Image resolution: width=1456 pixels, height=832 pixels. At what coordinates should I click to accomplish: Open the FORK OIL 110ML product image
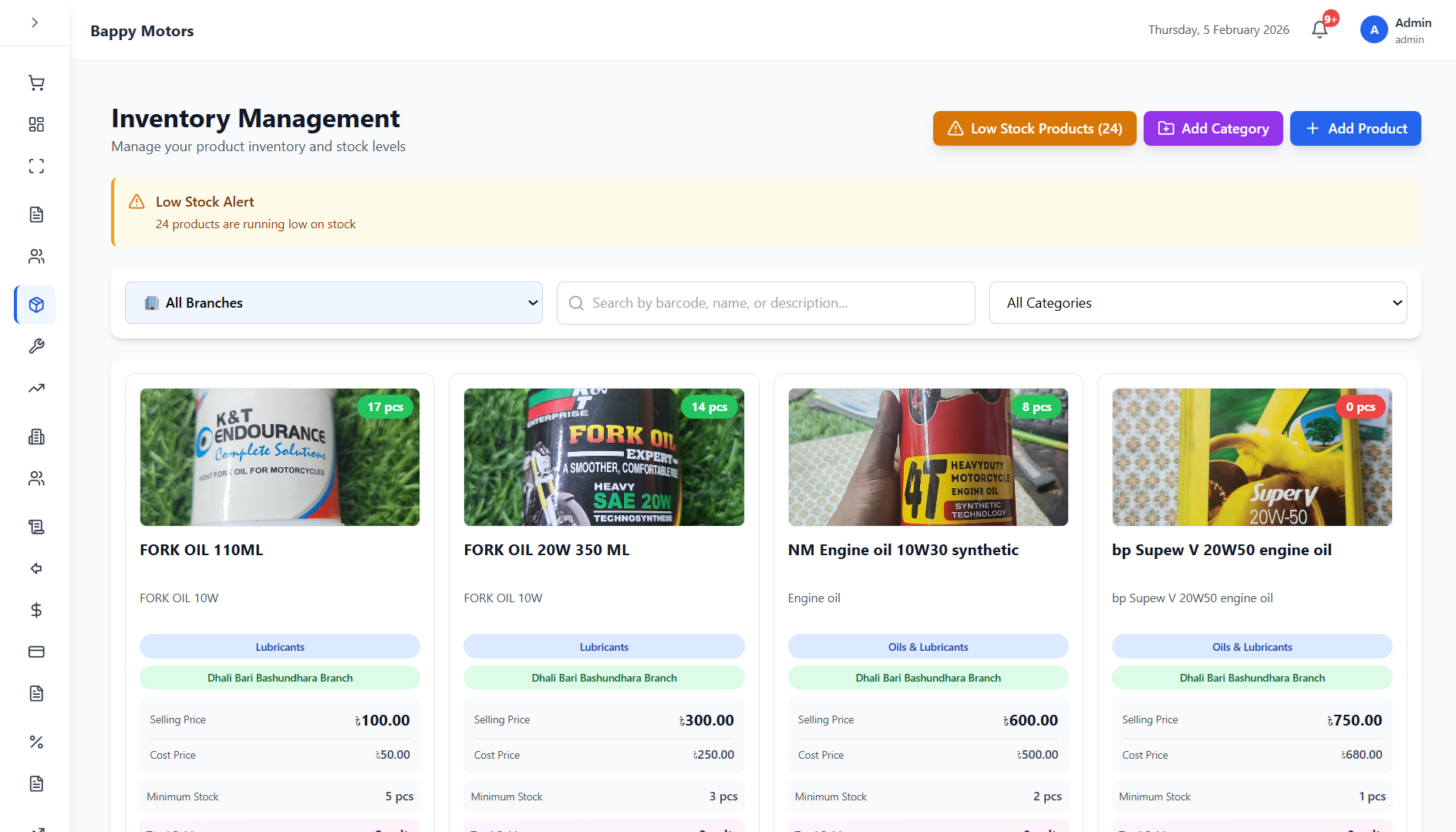(280, 457)
